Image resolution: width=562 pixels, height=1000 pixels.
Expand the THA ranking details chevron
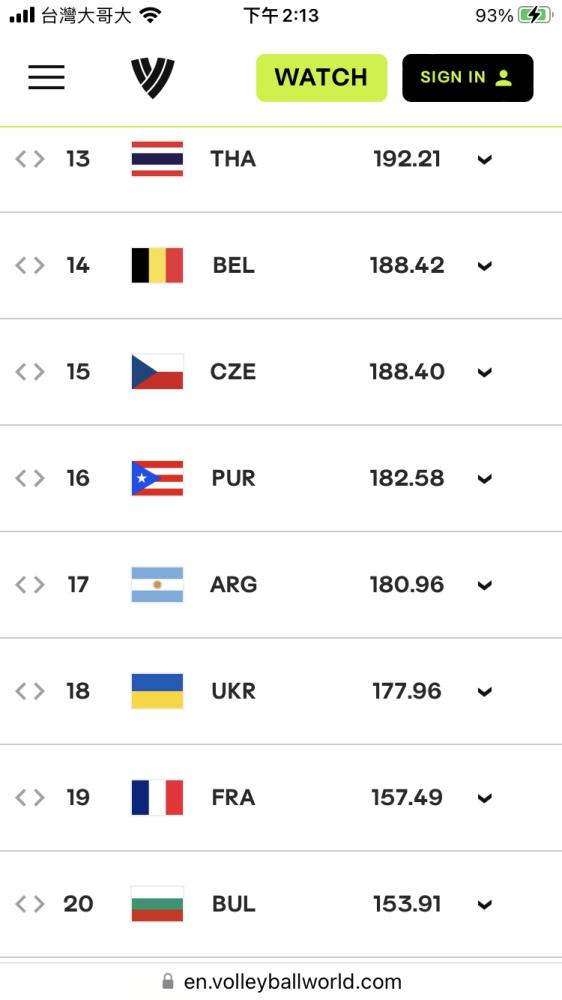(485, 159)
